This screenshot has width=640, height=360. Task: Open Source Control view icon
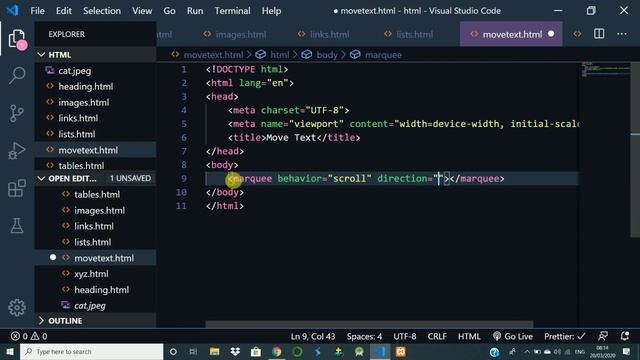[x=17, y=113]
